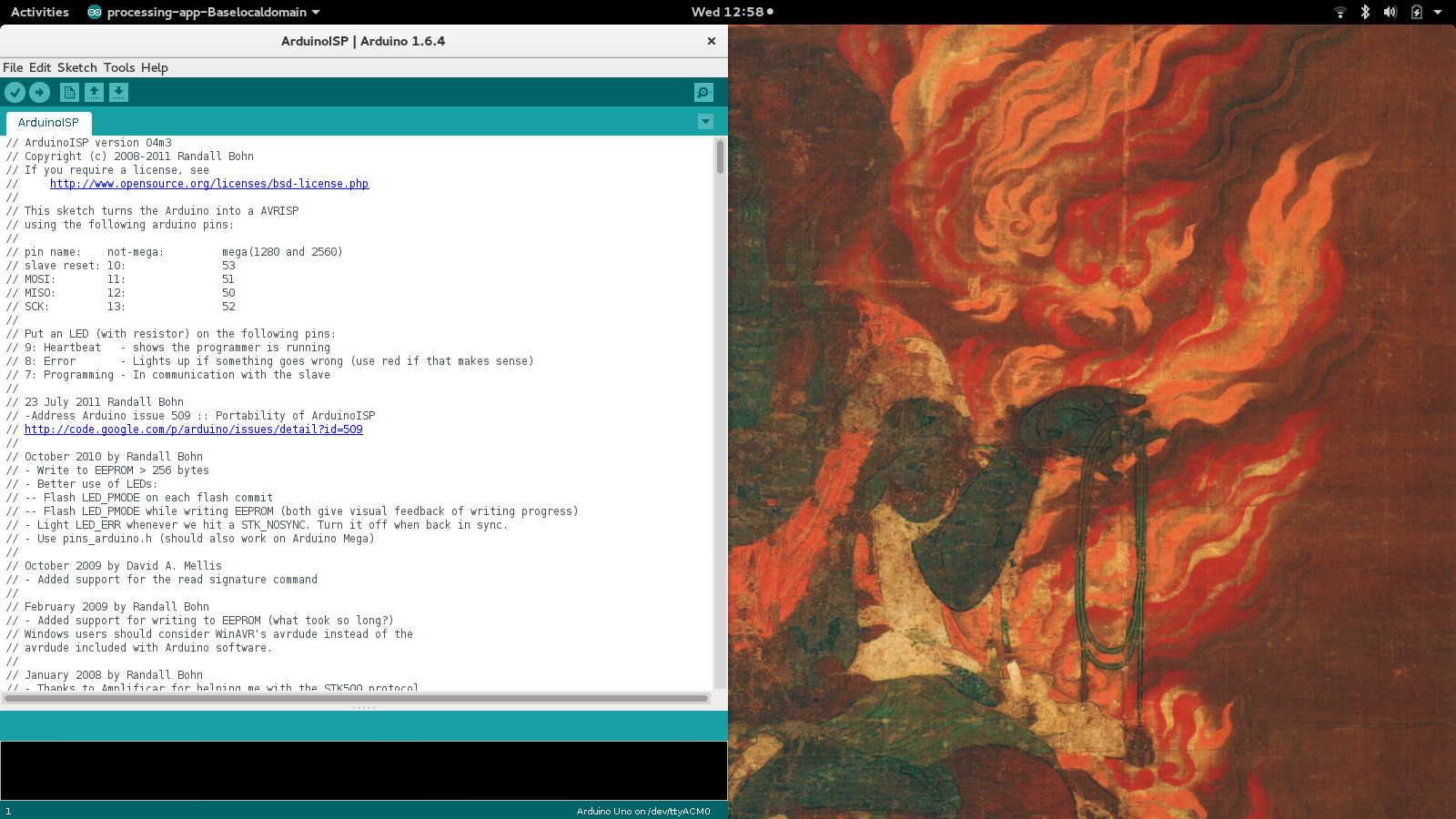
Task: Open a sketch with the up-arrow icon
Action: 94,92
